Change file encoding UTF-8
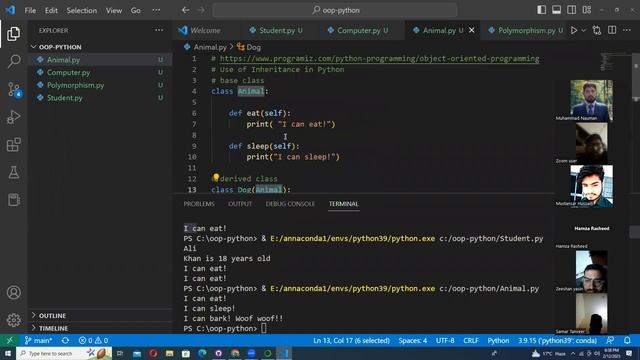 (444, 340)
